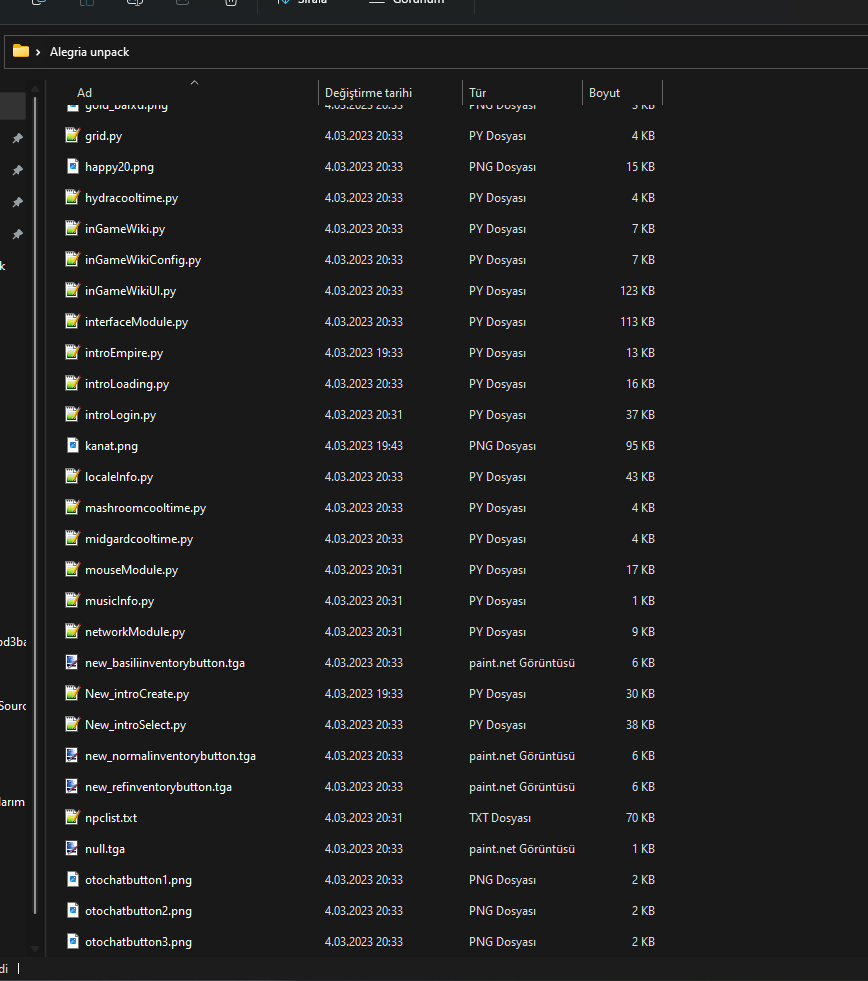Select the interfaceModule.py file icon
Image resolution: width=868 pixels, height=981 pixels.
[73, 321]
